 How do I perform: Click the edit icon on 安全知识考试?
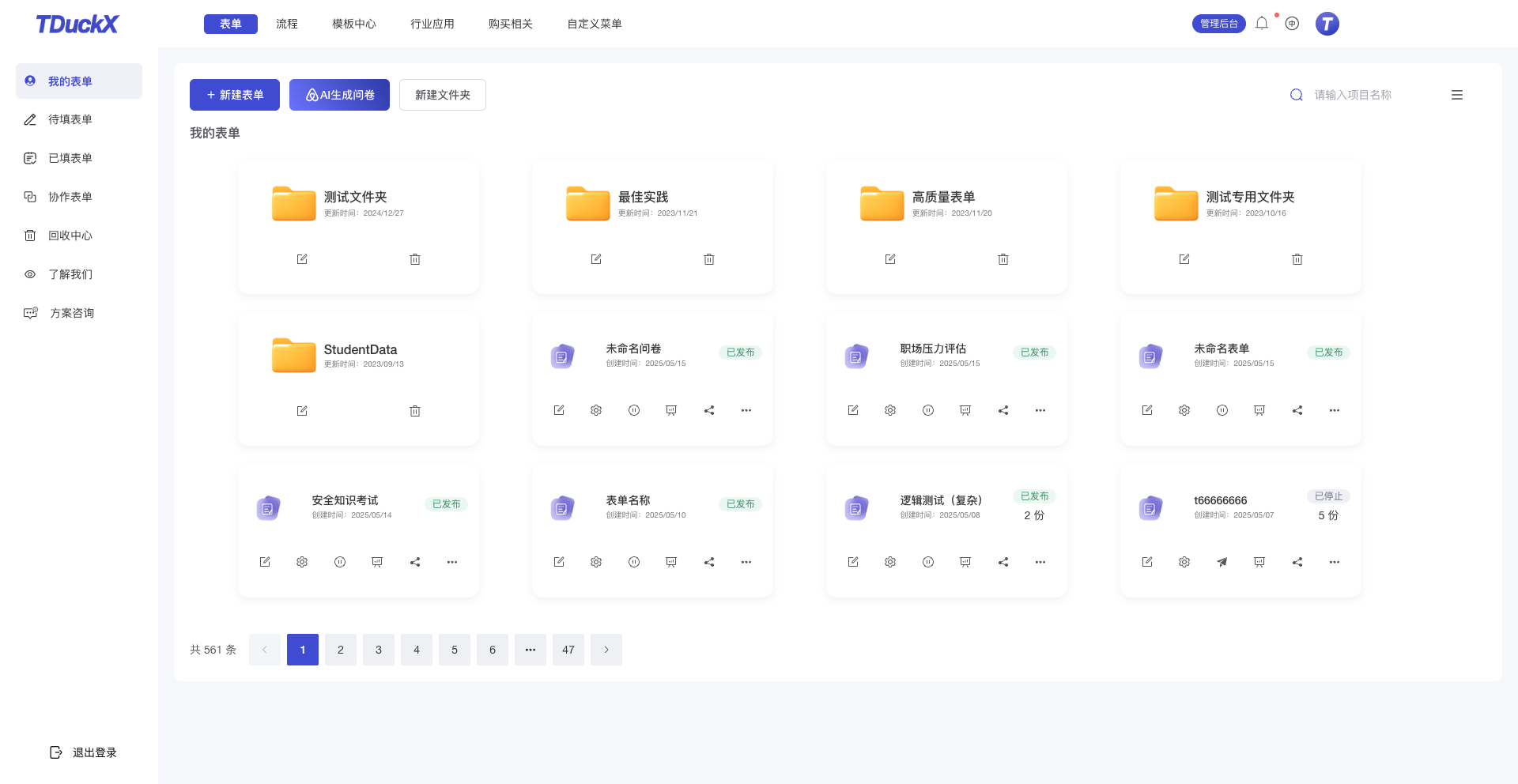(265, 562)
